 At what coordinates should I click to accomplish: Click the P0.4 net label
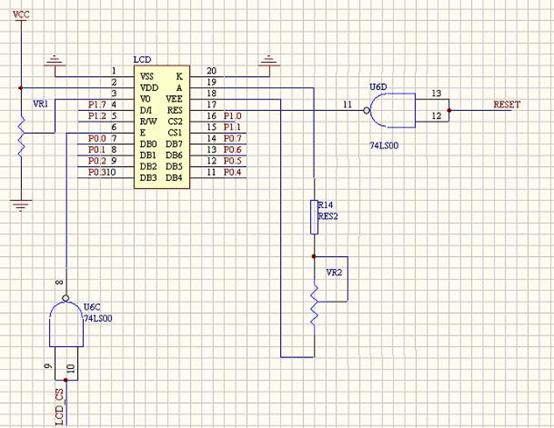tap(232, 172)
